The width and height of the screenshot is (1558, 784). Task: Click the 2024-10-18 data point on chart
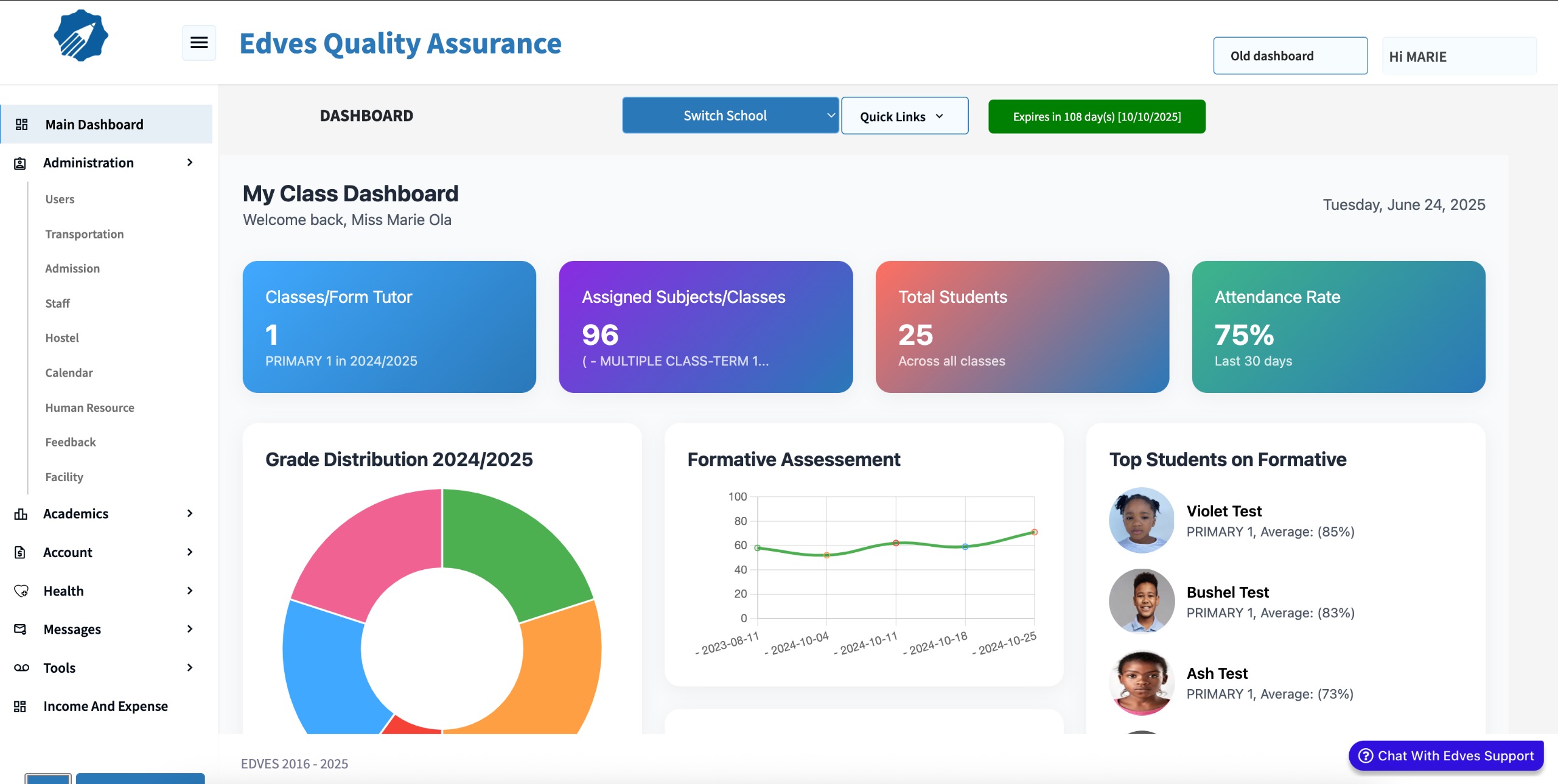pyautogui.click(x=965, y=547)
